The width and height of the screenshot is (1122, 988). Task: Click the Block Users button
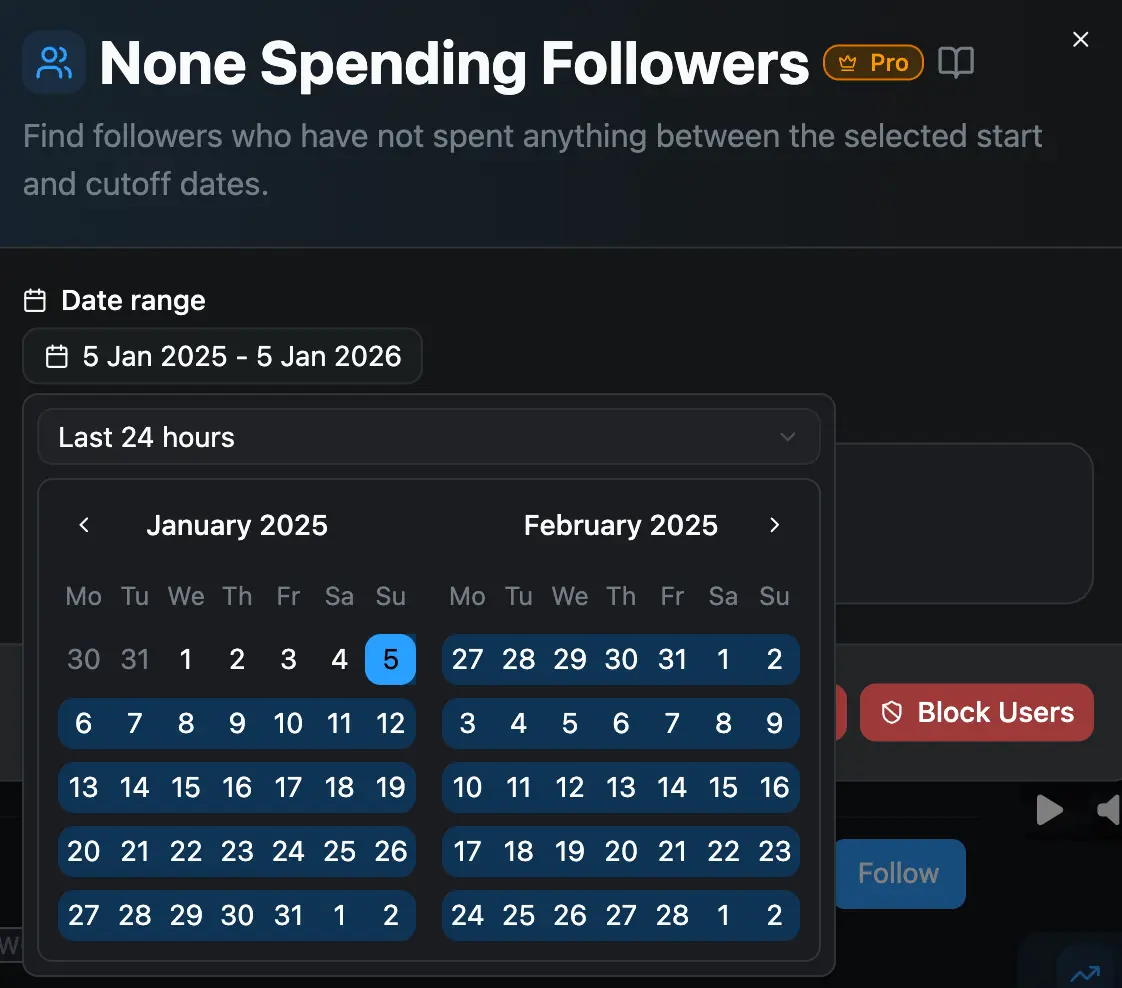click(976, 712)
